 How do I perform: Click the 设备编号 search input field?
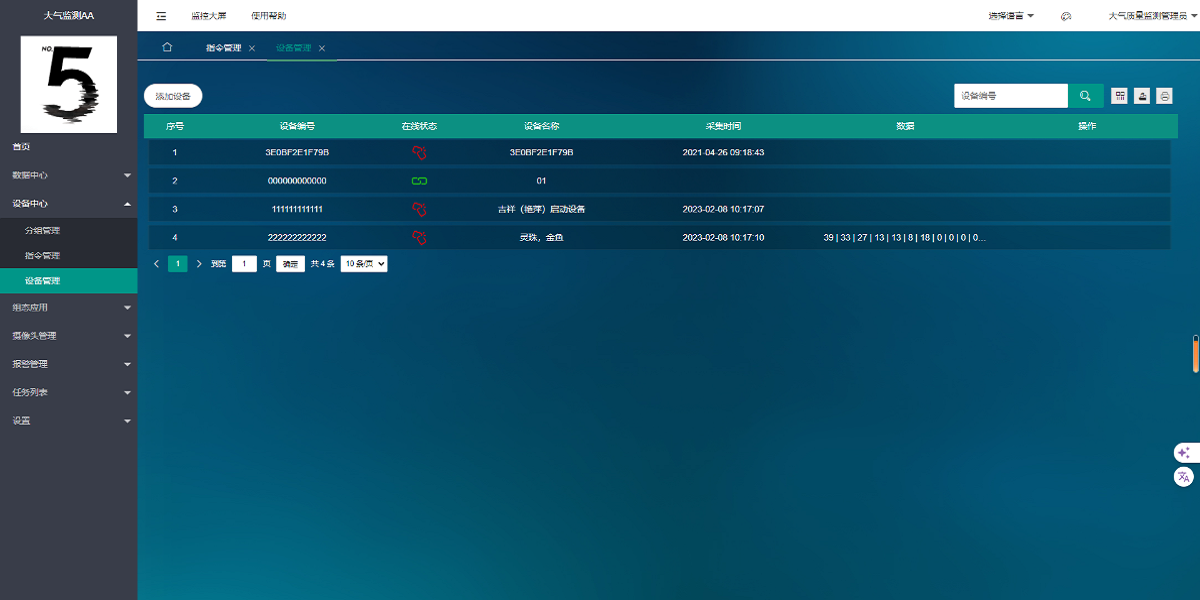[x=1010, y=96]
